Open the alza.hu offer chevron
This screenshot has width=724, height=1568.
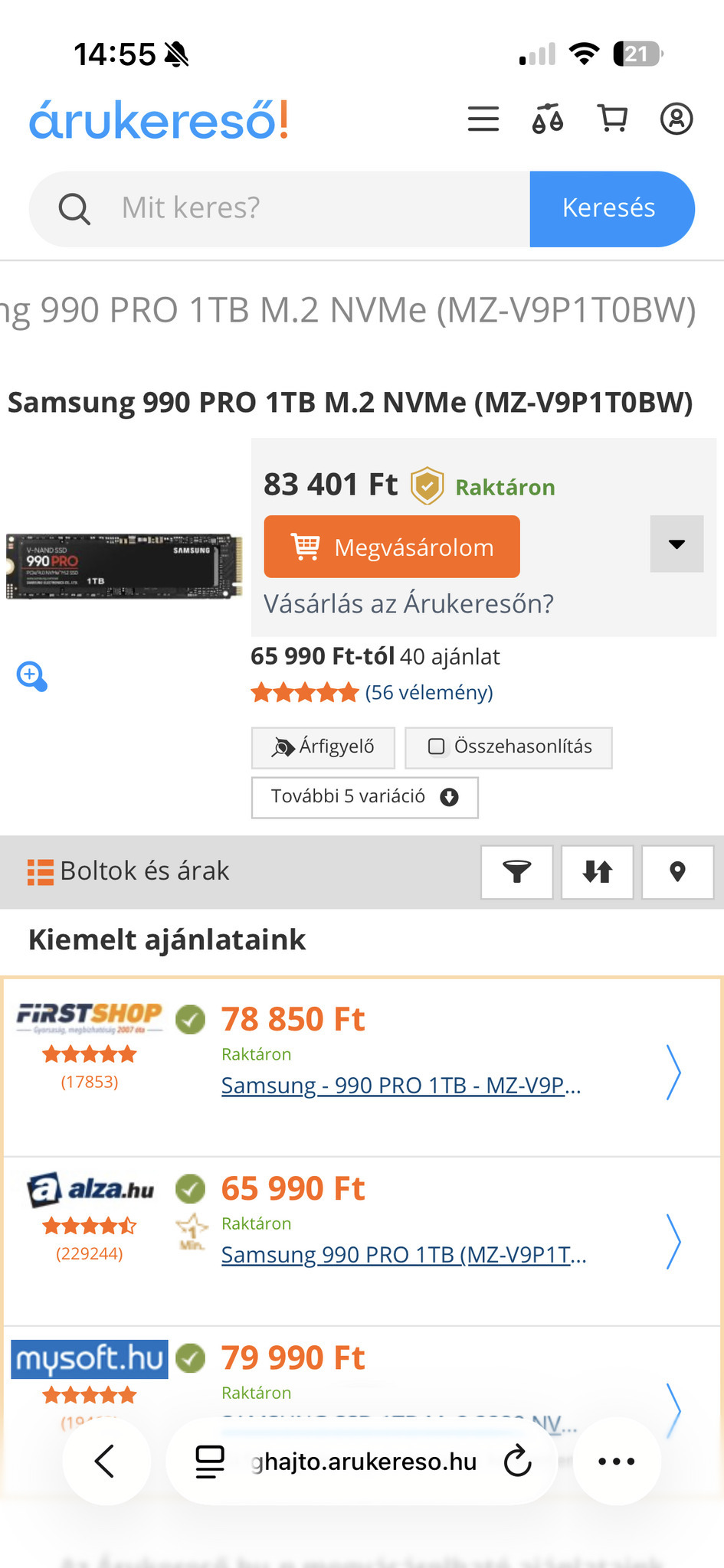(673, 1241)
